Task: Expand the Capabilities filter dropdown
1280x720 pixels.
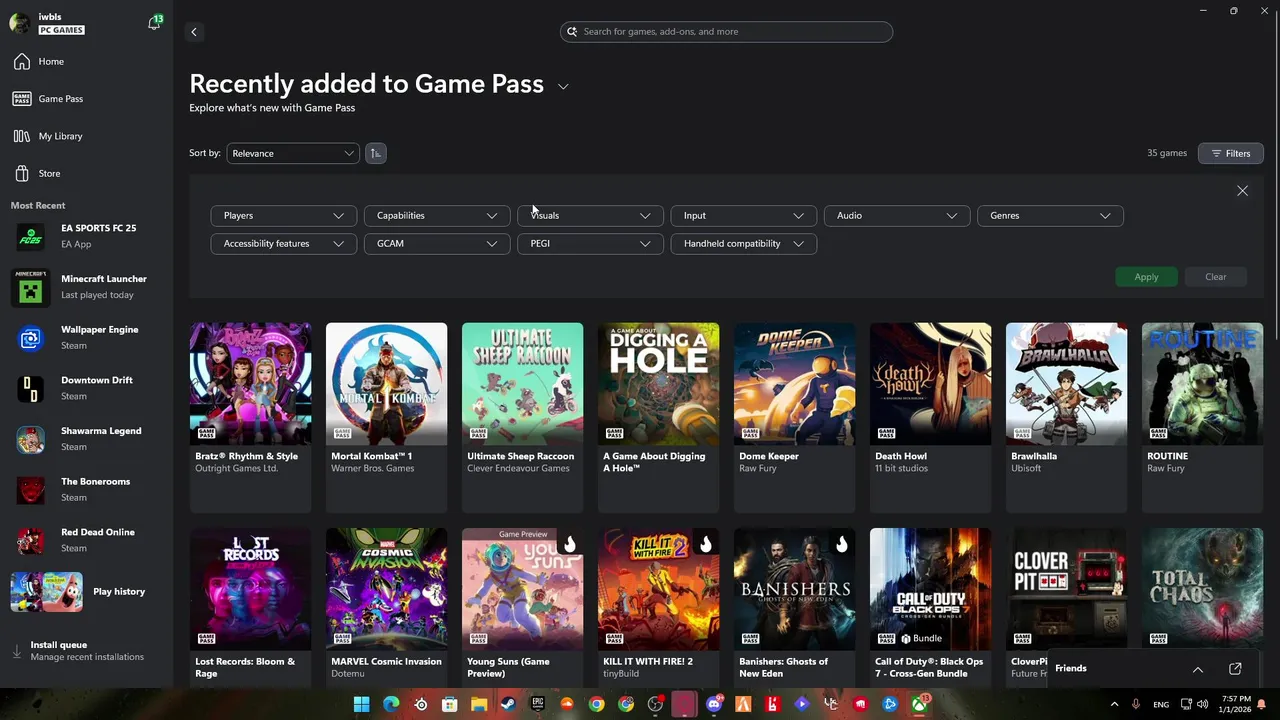Action: tap(436, 216)
